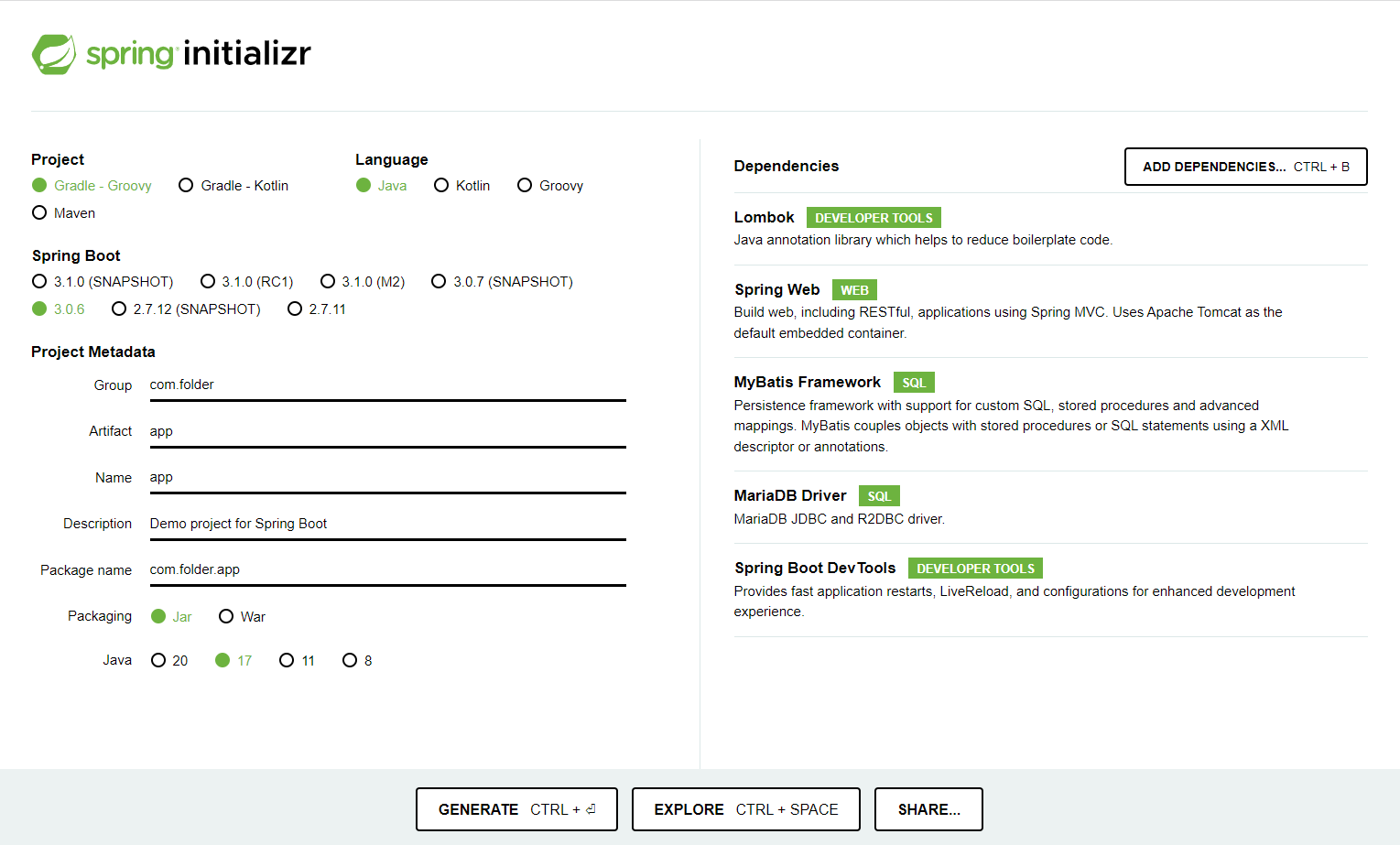This screenshot has width=1400, height=845.
Task: Select Gradle - Groovy project type
Action: point(92,185)
